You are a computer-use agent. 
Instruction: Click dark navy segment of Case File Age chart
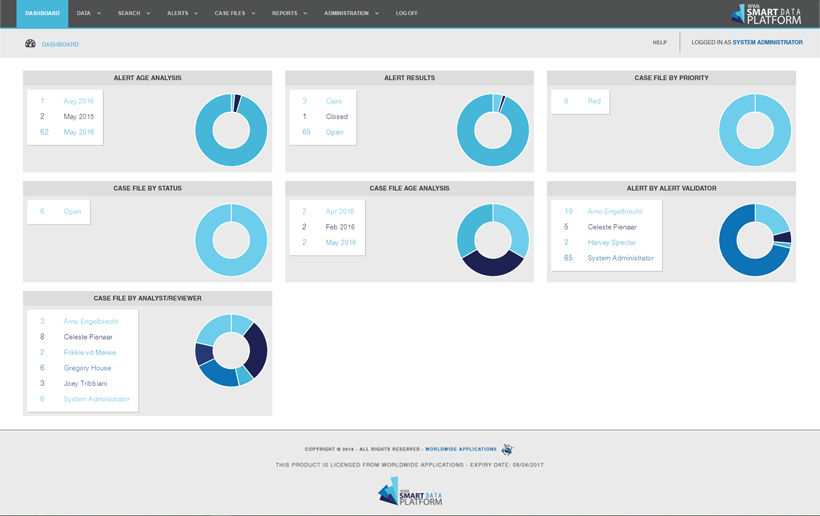point(493,266)
